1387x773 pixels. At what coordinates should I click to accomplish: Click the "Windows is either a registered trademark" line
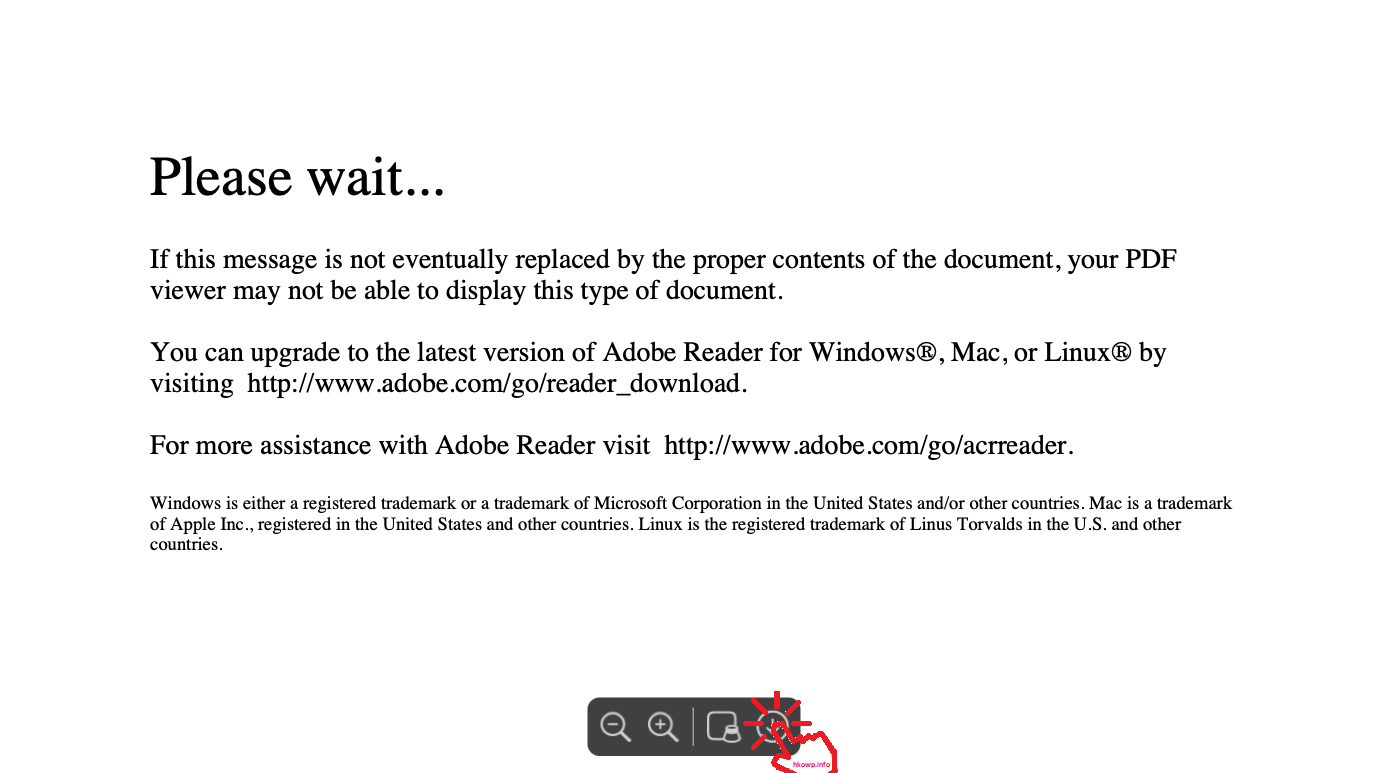click(691, 503)
